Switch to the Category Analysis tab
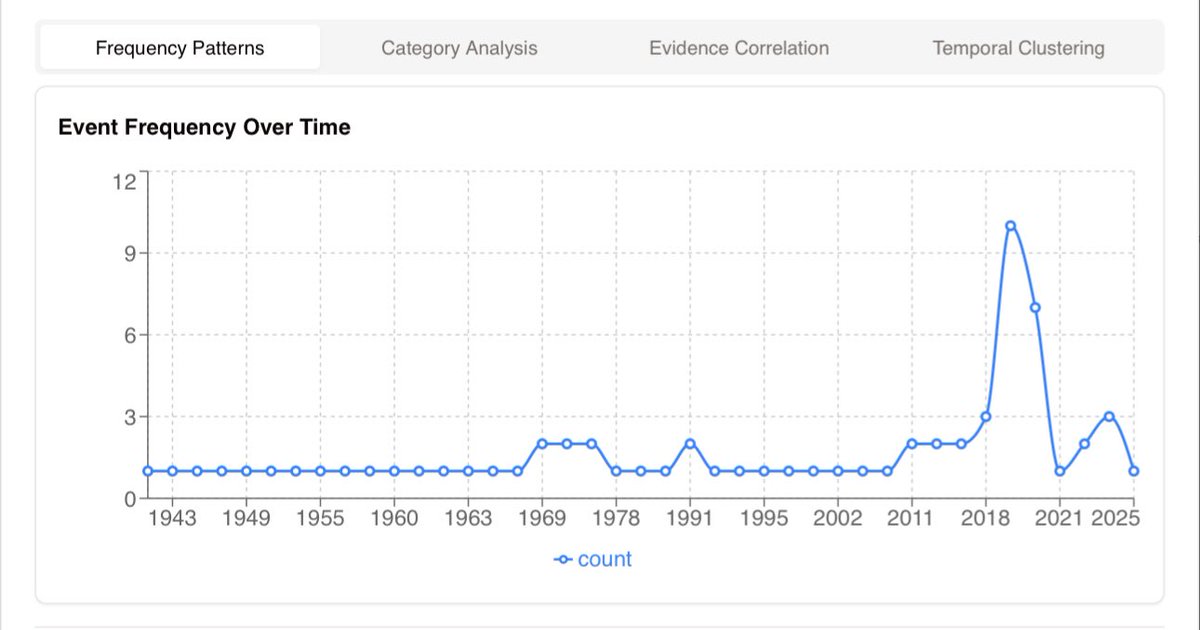The height and width of the screenshot is (630, 1200). pyautogui.click(x=459, y=48)
